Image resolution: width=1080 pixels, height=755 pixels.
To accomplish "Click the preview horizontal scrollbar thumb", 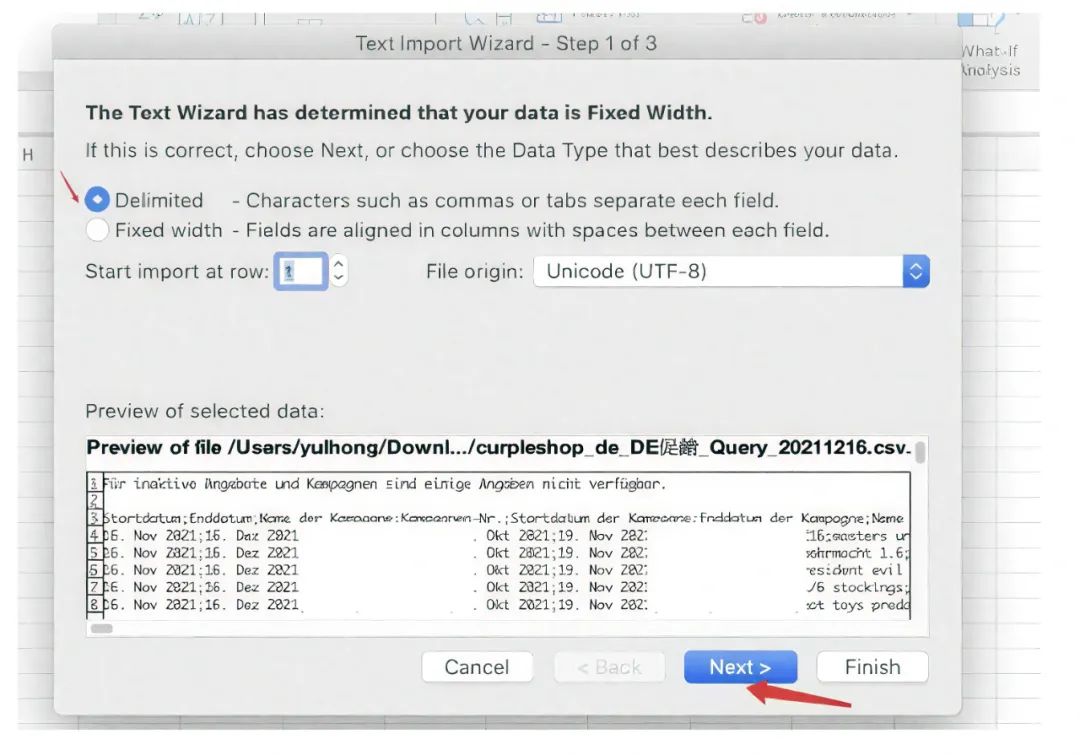I will click(x=102, y=628).
